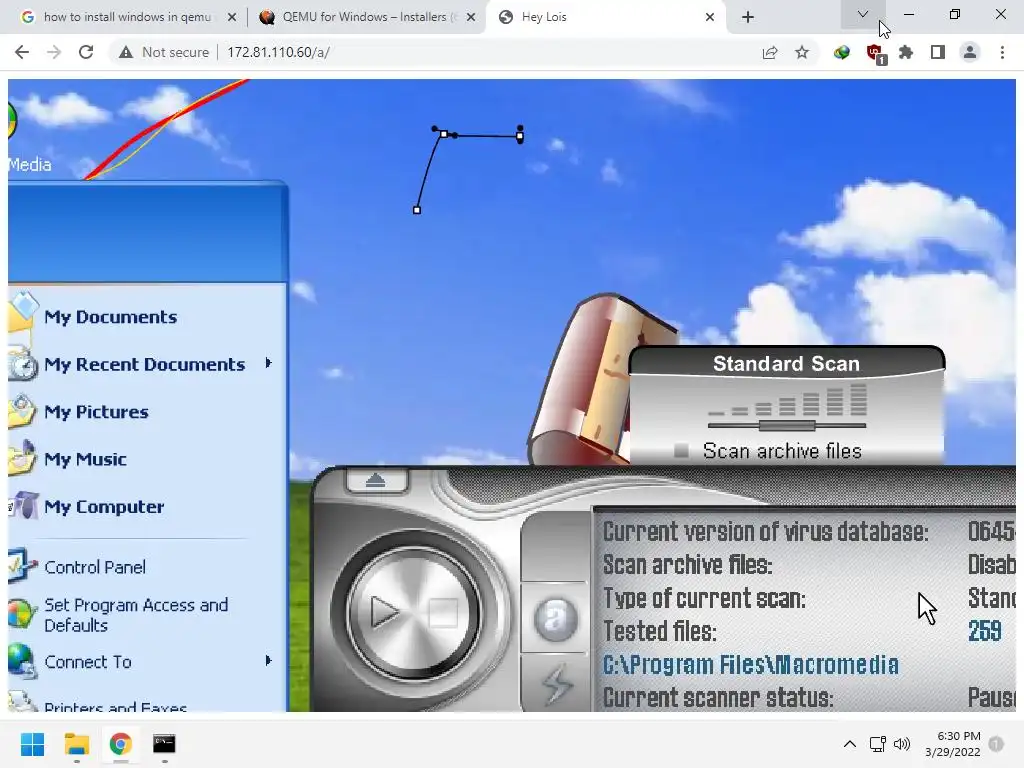The image size is (1024, 768).
Task: Go back to previous page
Action: click(22, 52)
